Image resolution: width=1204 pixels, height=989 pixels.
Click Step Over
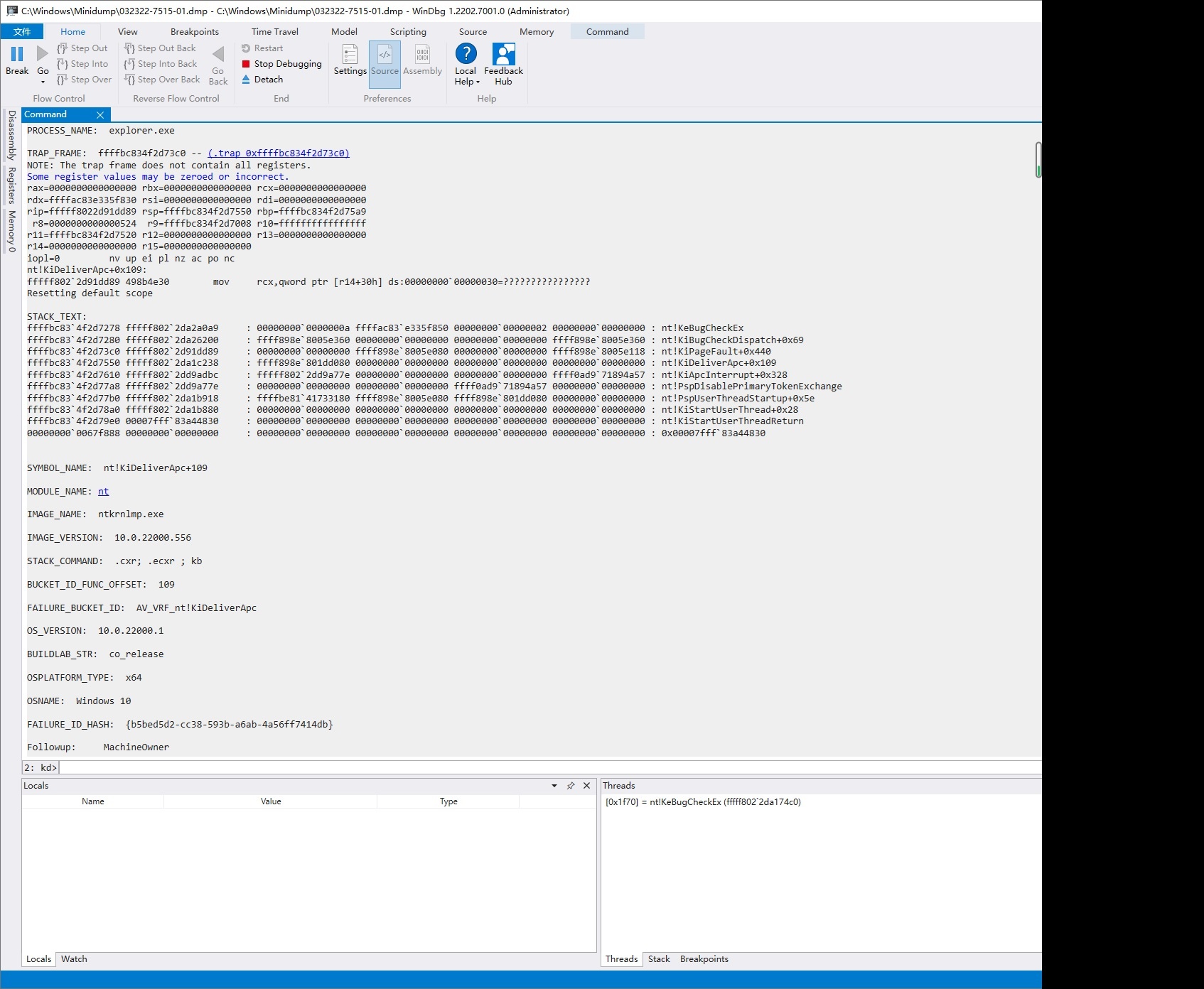(84, 80)
